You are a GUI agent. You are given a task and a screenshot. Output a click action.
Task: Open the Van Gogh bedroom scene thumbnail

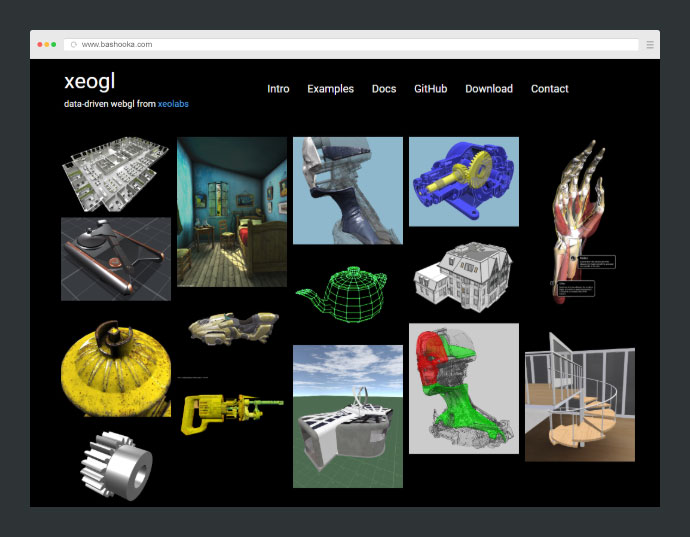click(x=231, y=212)
